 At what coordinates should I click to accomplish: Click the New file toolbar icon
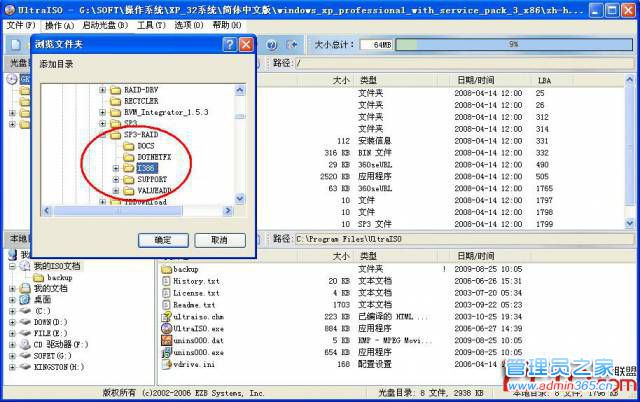[x=16, y=45]
